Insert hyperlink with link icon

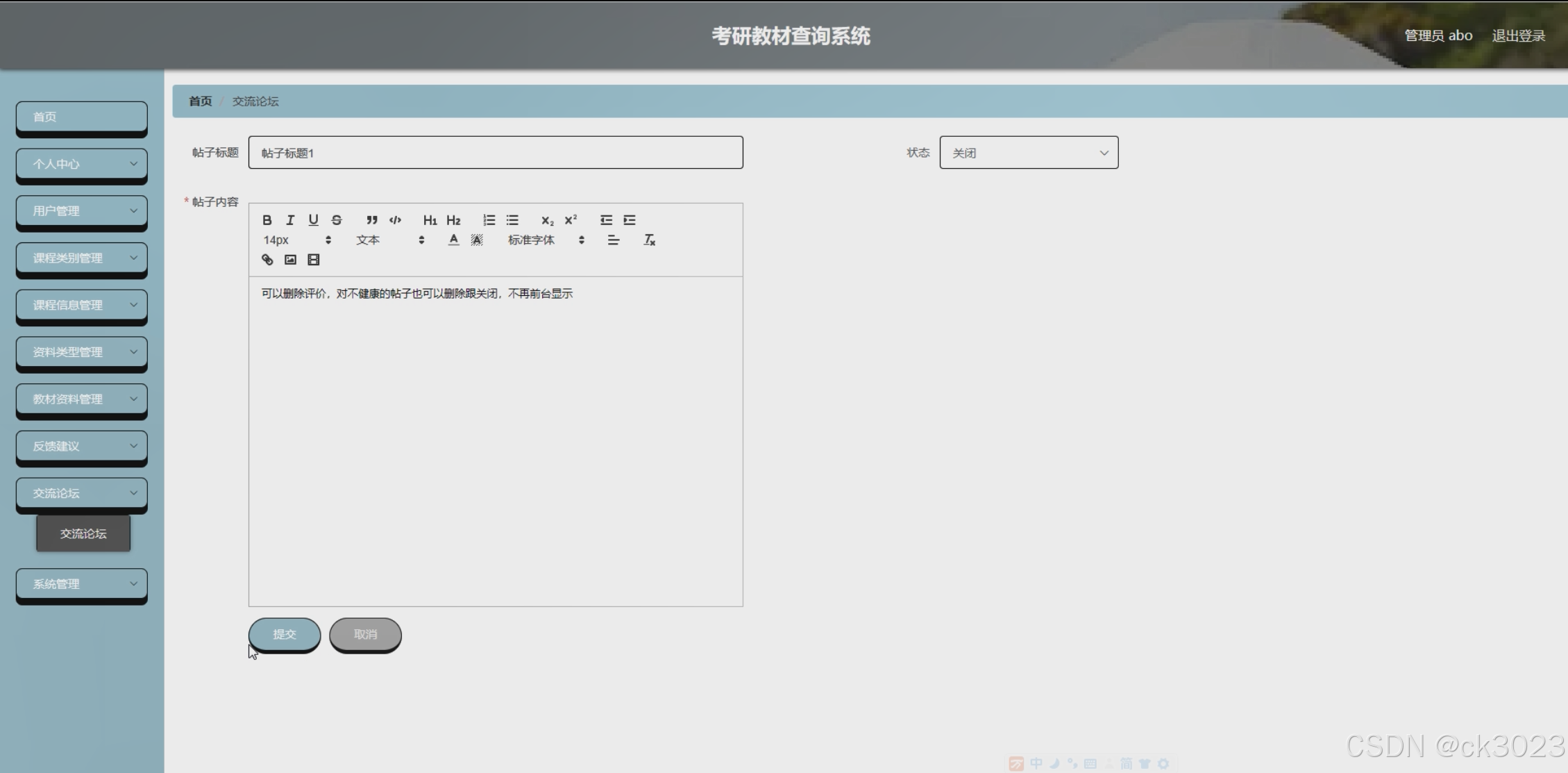click(267, 260)
